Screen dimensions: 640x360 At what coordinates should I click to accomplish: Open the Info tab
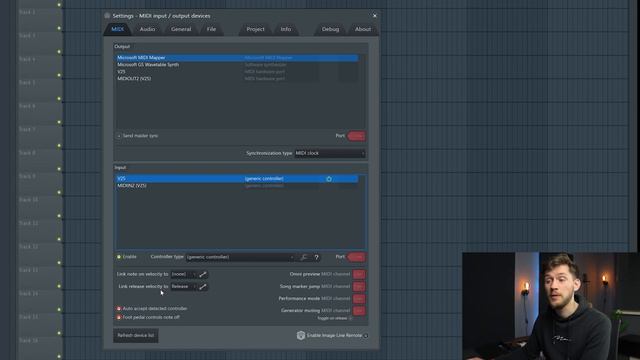[x=286, y=29]
